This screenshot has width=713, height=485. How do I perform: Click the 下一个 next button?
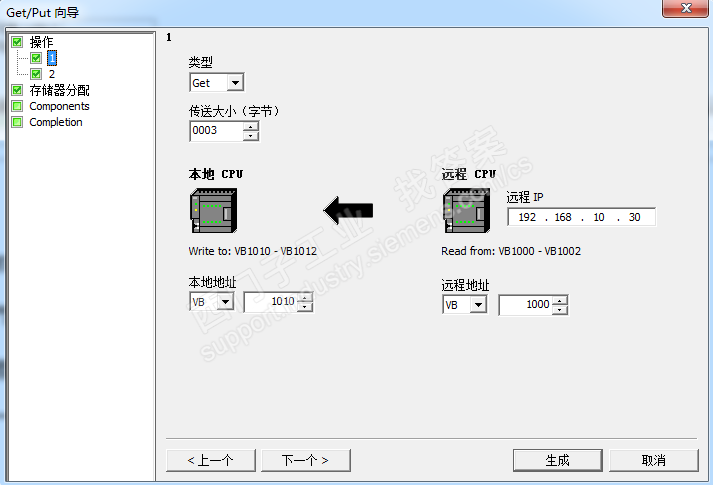tap(306, 460)
